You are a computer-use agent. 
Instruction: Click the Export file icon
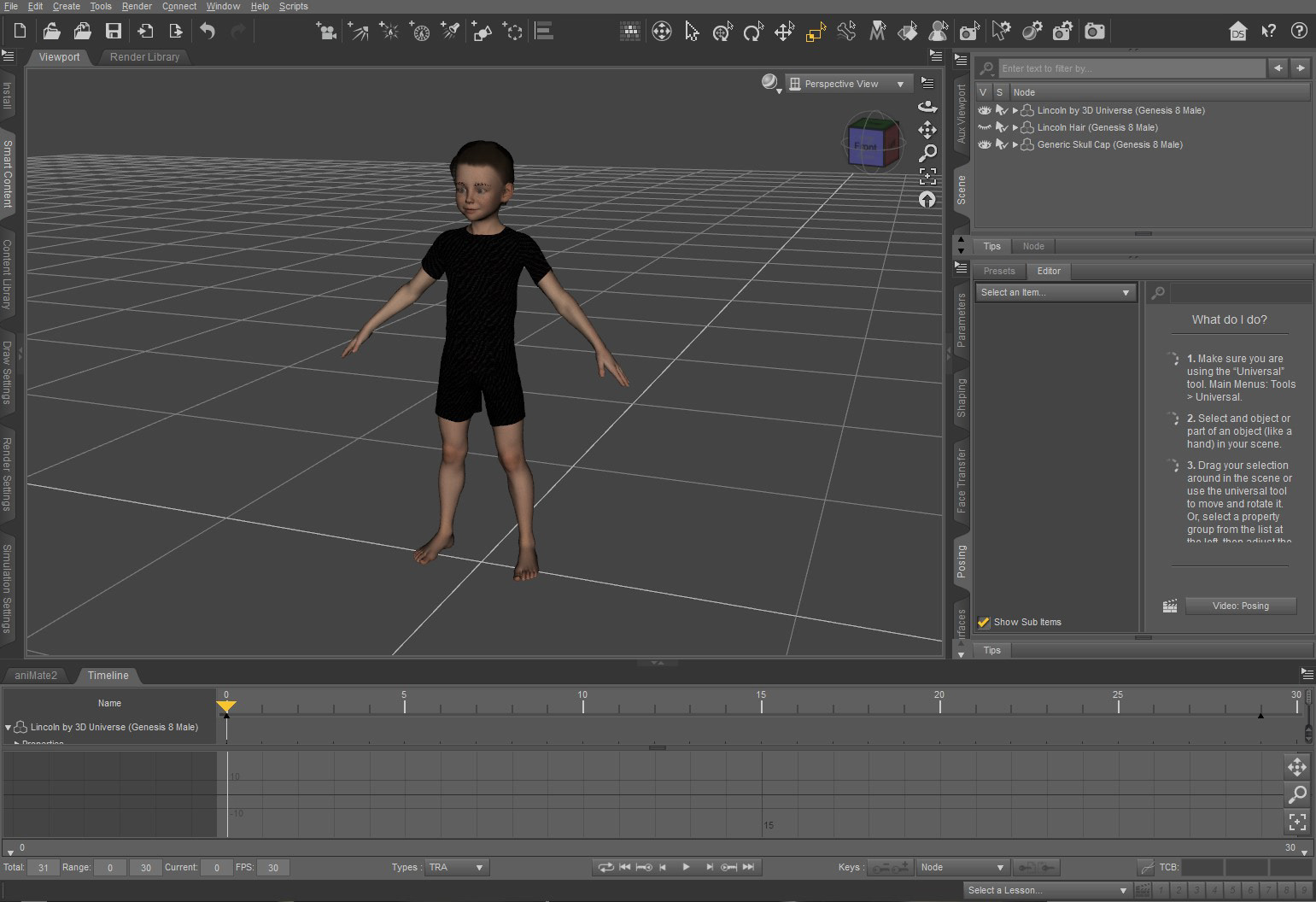(176, 32)
